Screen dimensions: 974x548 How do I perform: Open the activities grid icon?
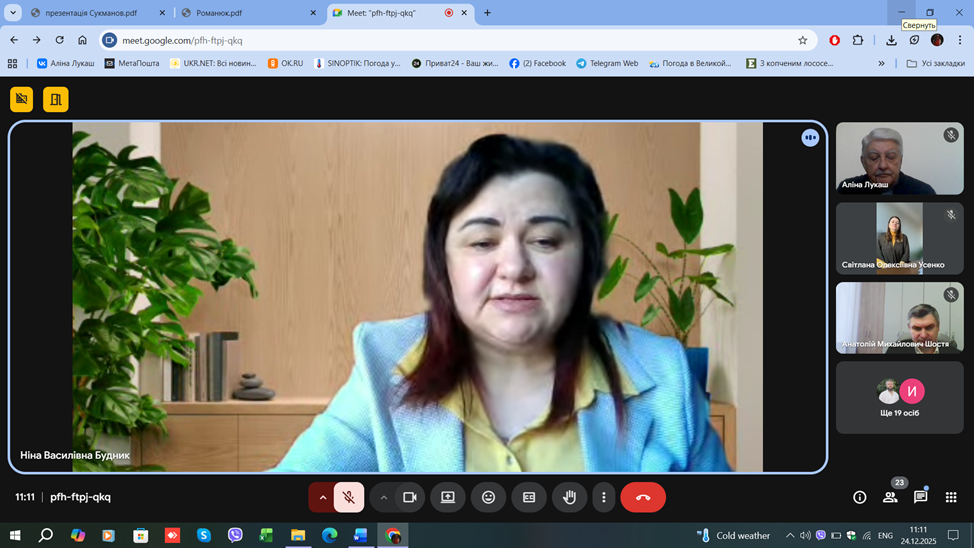pos(951,497)
